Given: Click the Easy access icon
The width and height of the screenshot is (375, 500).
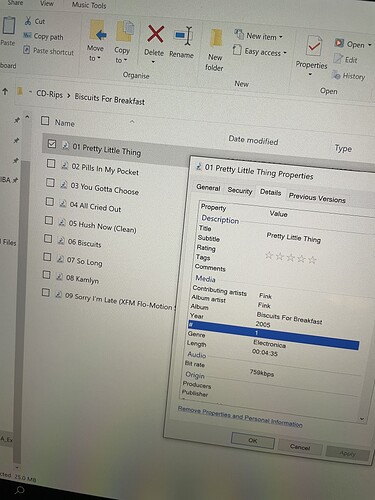Looking at the screenshot, I should (236, 49).
